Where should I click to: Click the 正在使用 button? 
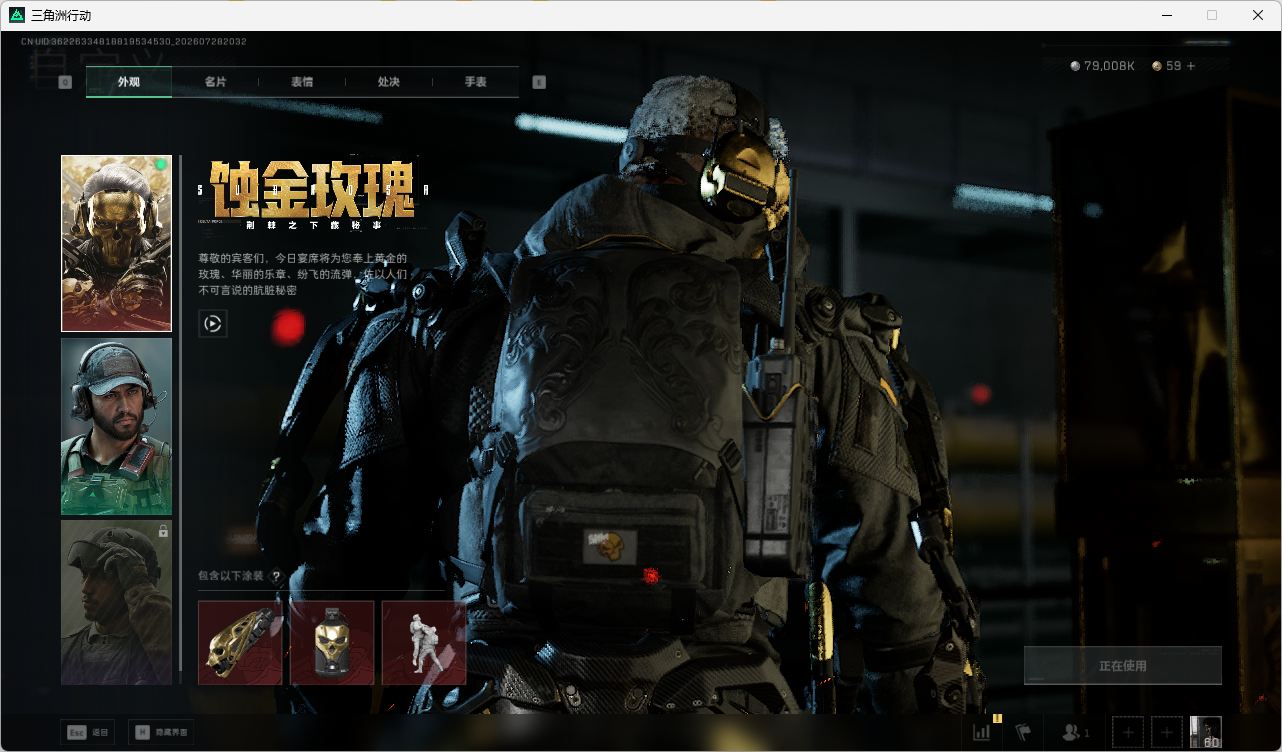[x=1123, y=665]
